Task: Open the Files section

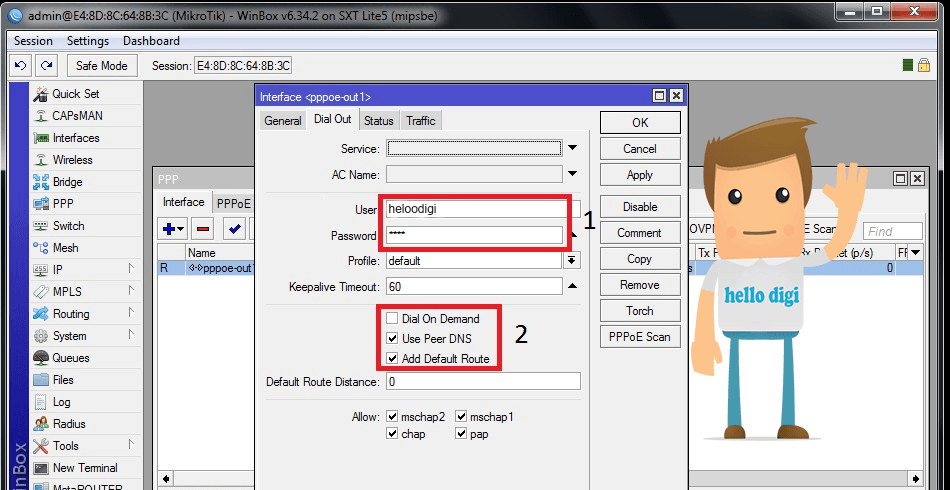Action: click(63, 380)
